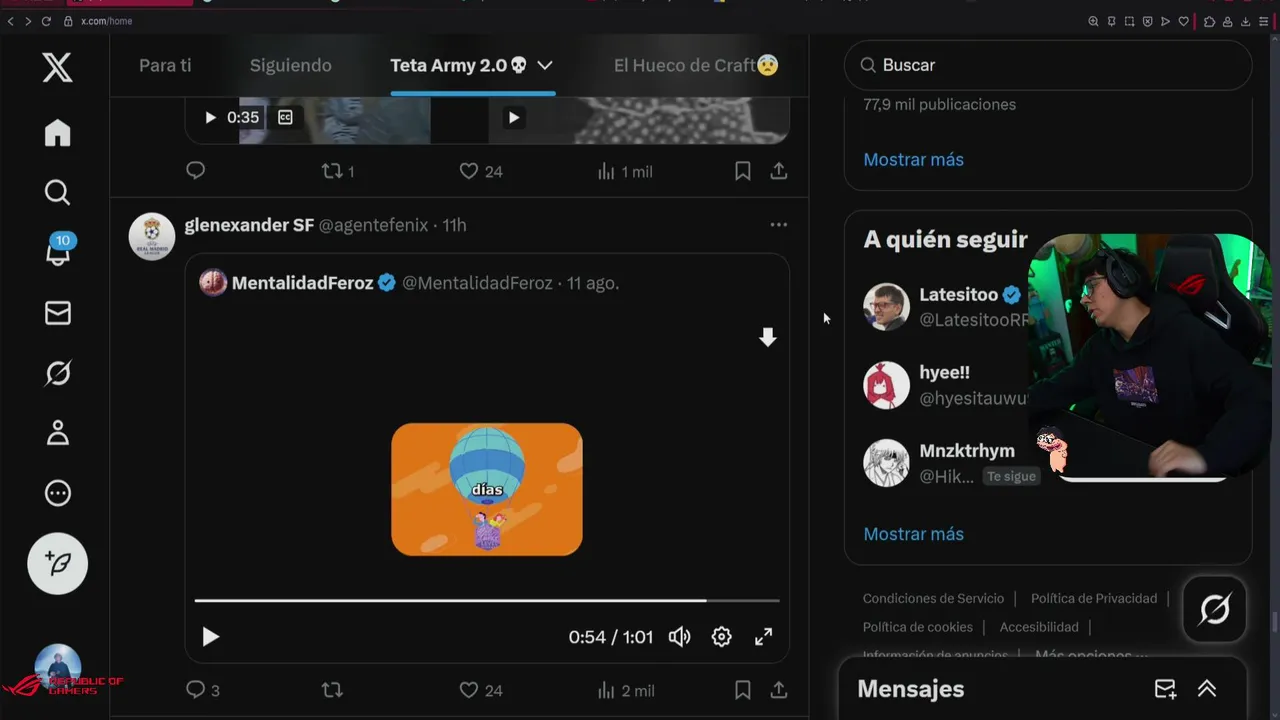This screenshot has width=1280, height=720.
Task: Play the MentalidadFeroz video
Action: [x=210, y=636]
